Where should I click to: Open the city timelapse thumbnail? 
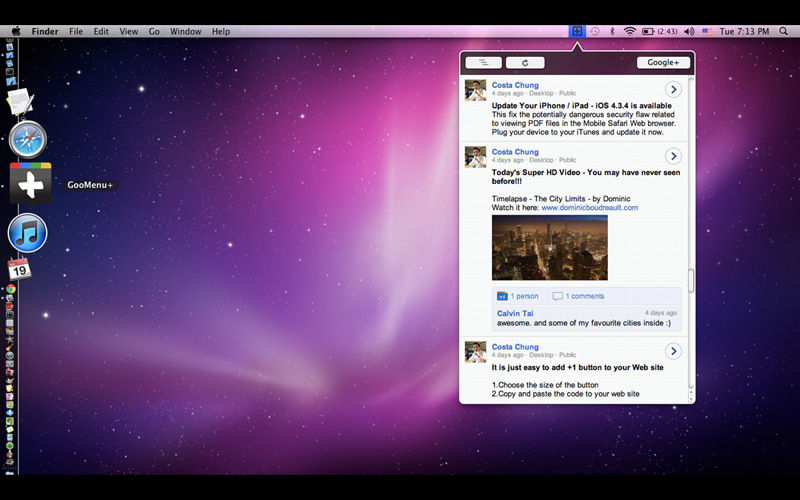549,247
